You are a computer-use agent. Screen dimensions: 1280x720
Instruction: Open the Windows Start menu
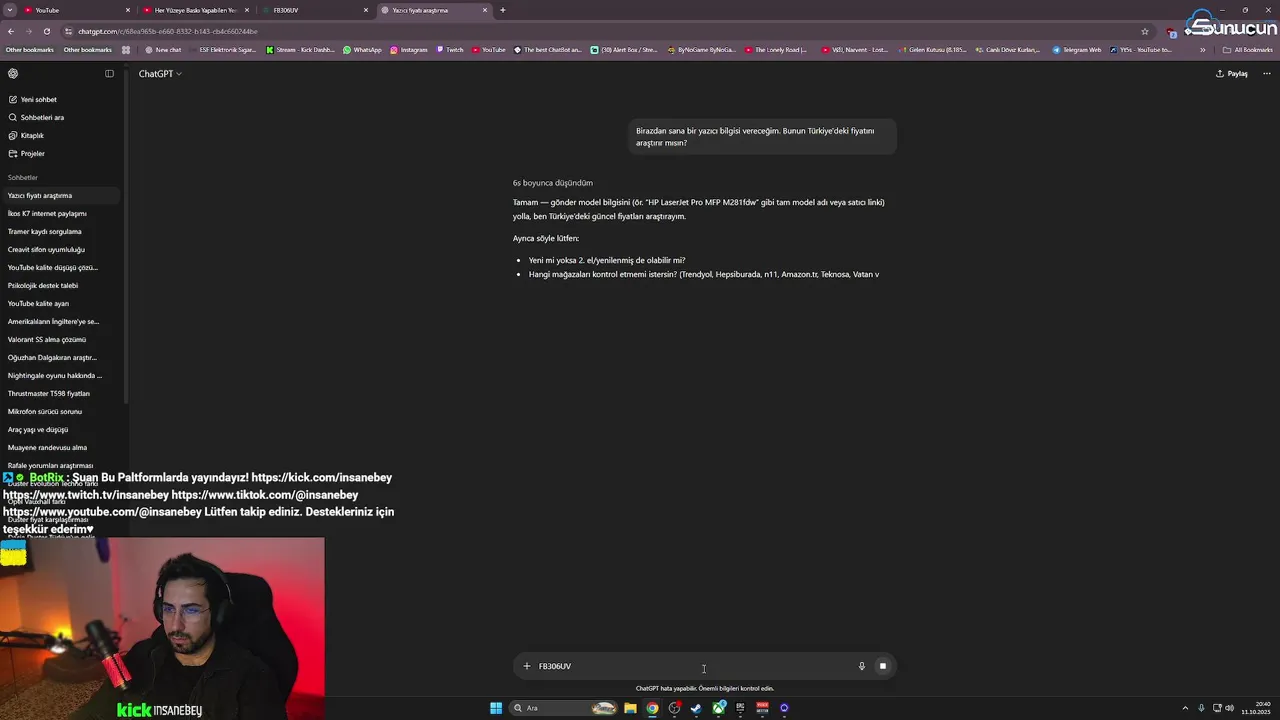(496, 708)
